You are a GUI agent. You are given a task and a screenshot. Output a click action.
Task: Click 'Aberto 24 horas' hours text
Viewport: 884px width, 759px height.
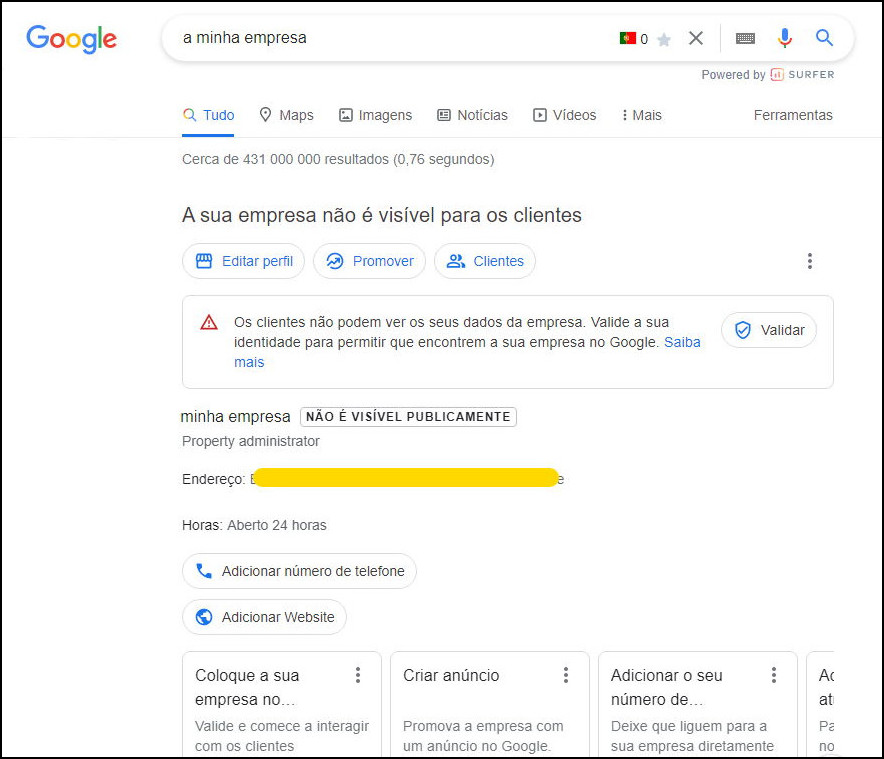[277, 525]
